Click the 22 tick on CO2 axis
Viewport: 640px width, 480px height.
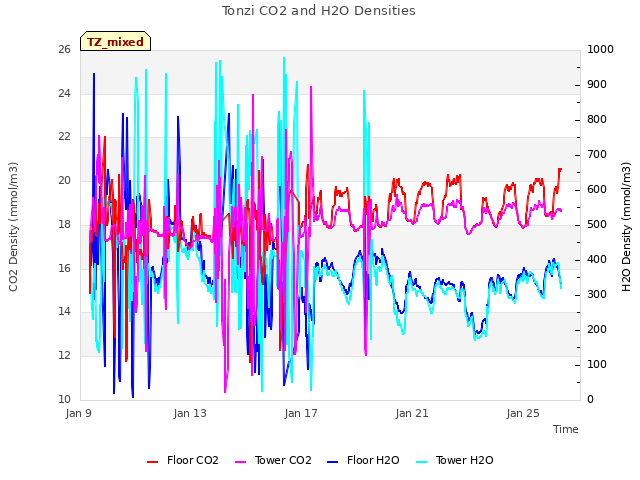pyautogui.click(x=64, y=137)
